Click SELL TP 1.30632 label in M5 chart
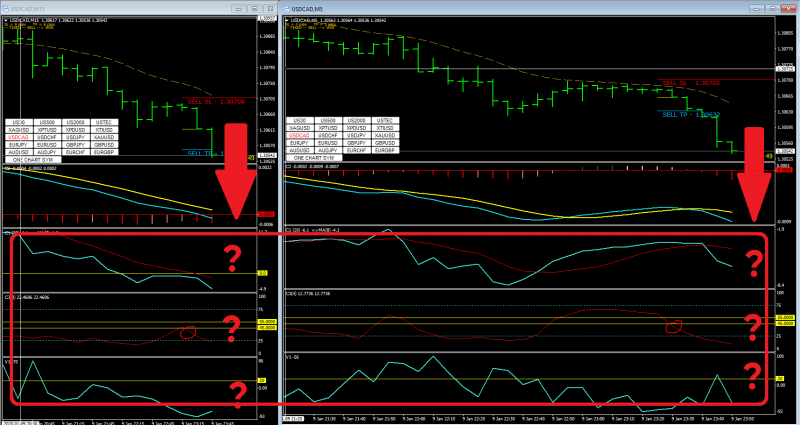Screen dimensions: 800x425 [x=691, y=115]
